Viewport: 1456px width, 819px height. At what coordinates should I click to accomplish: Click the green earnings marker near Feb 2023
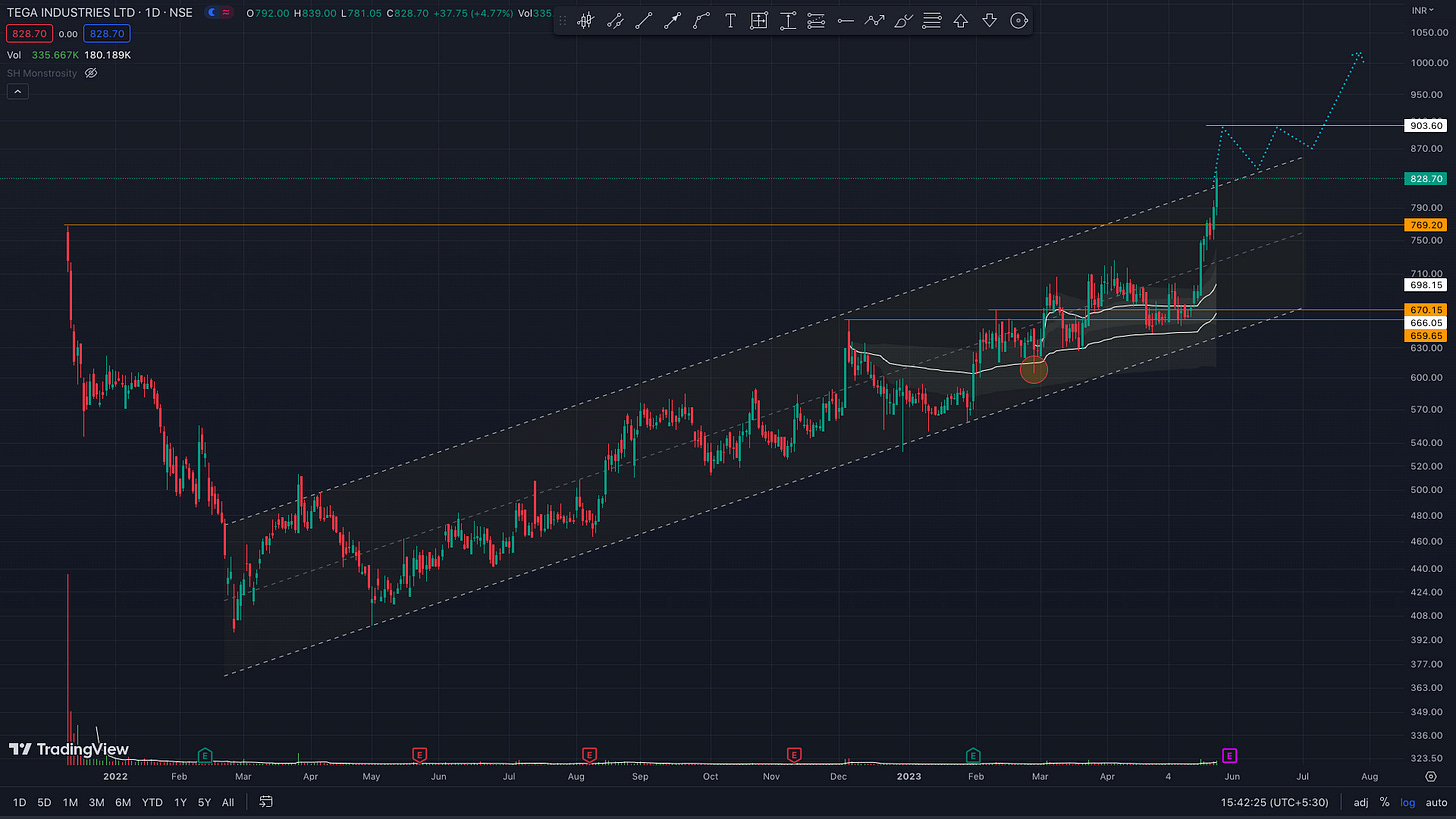click(x=973, y=754)
